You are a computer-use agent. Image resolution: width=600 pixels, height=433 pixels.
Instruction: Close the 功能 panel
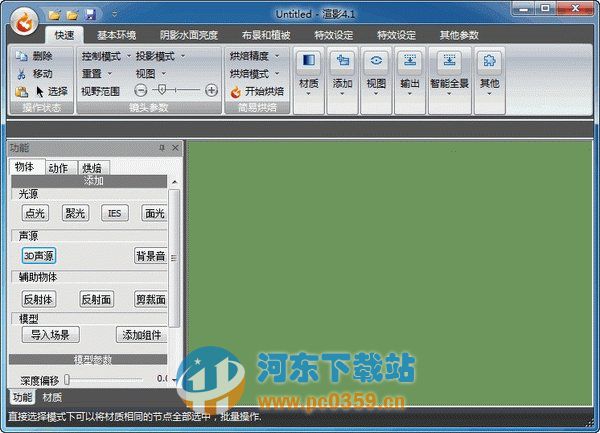(175, 148)
